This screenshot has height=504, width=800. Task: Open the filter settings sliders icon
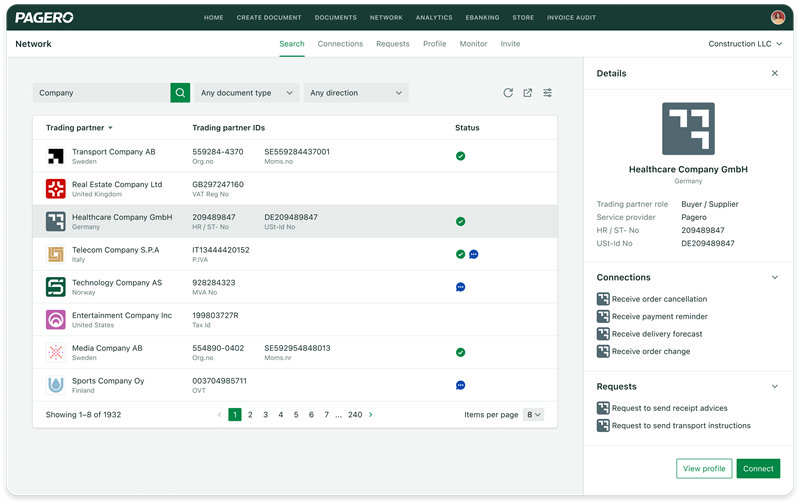click(548, 93)
